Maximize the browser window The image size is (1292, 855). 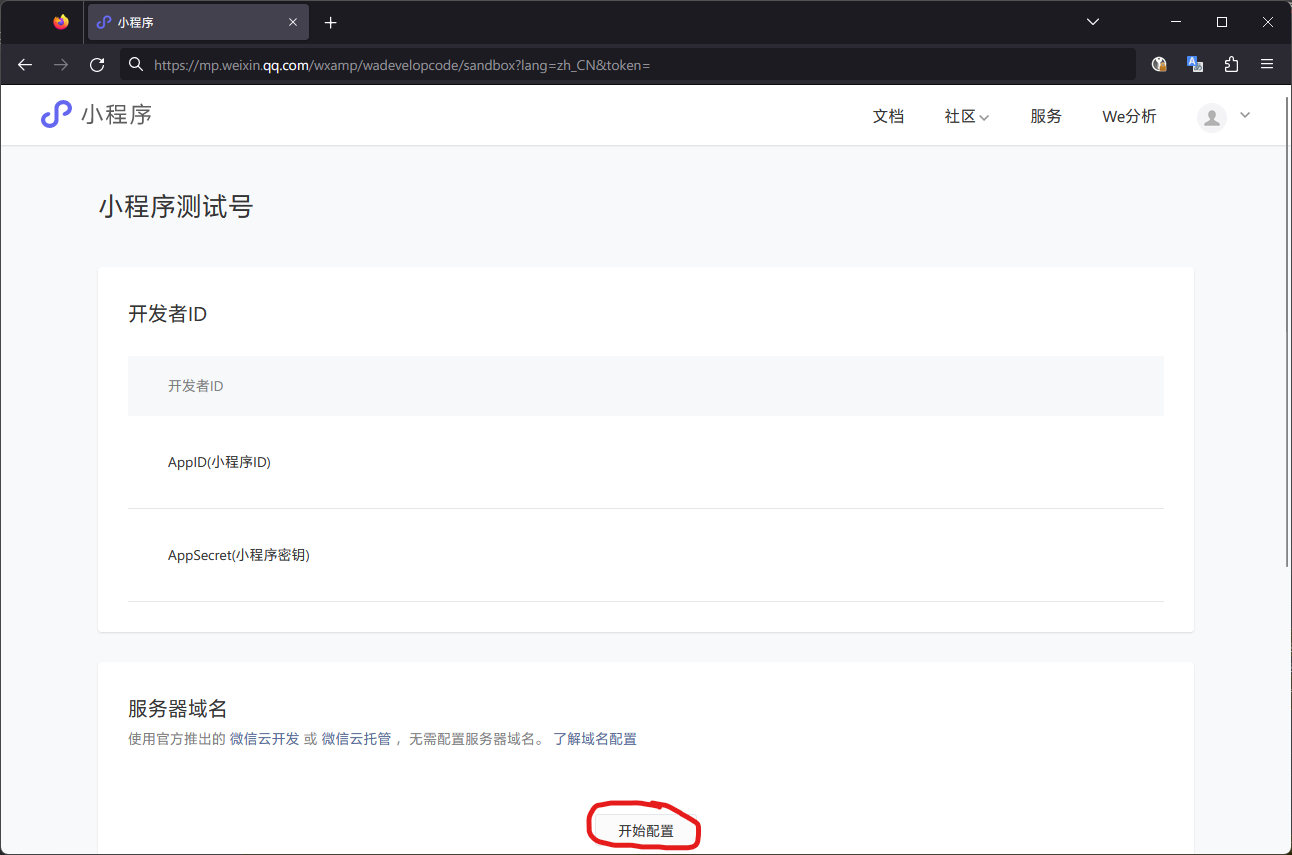1221,22
